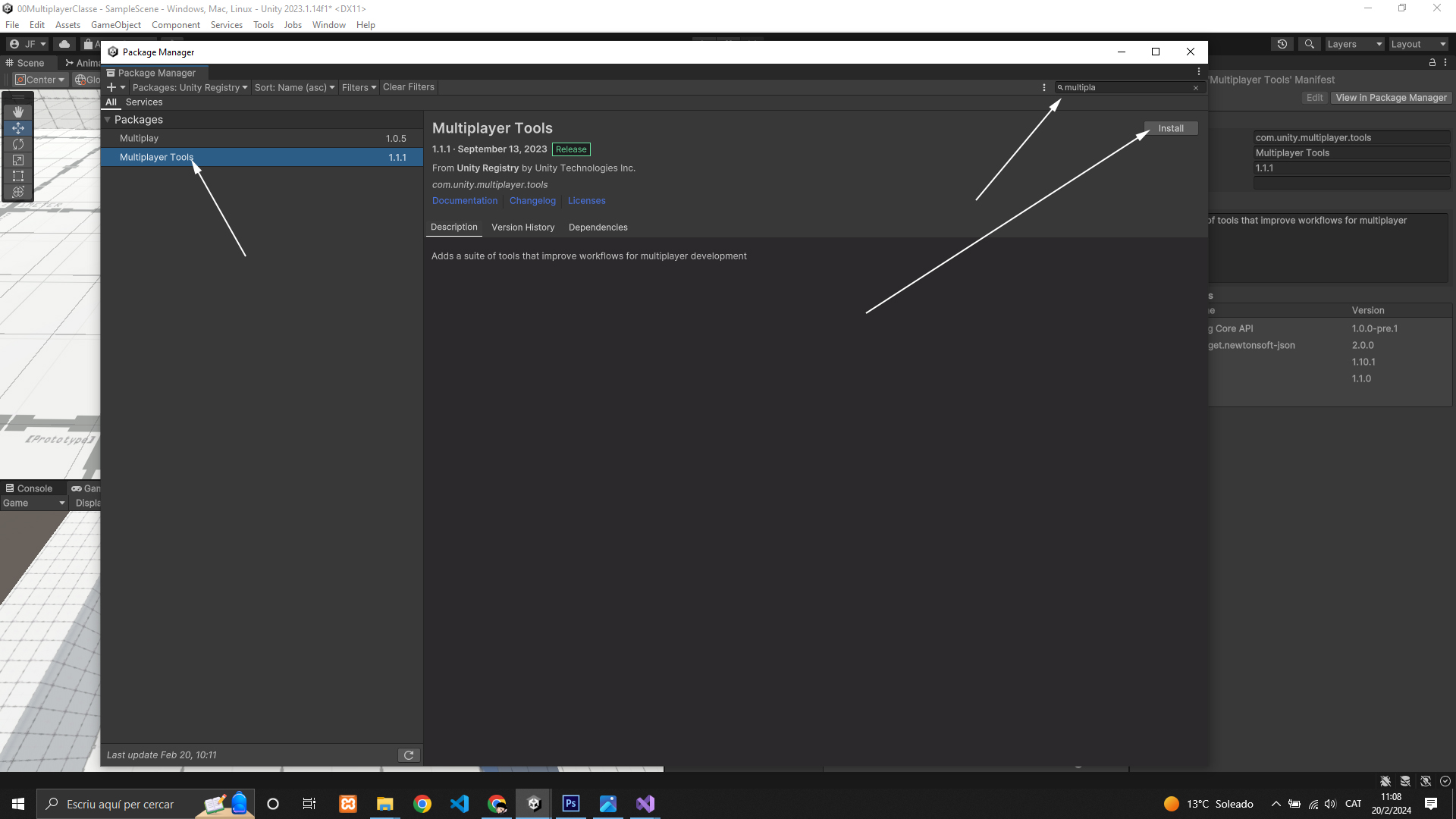Image resolution: width=1456 pixels, height=819 pixels.
Task: Click the Unity Cloud icon in the toolbar
Action: (x=64, y=44)
